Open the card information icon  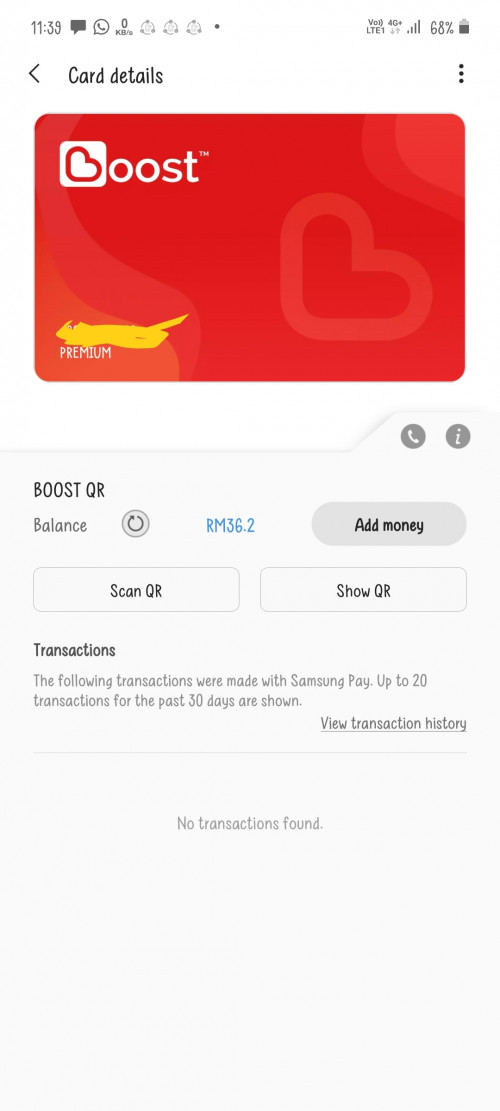[458, 436]
